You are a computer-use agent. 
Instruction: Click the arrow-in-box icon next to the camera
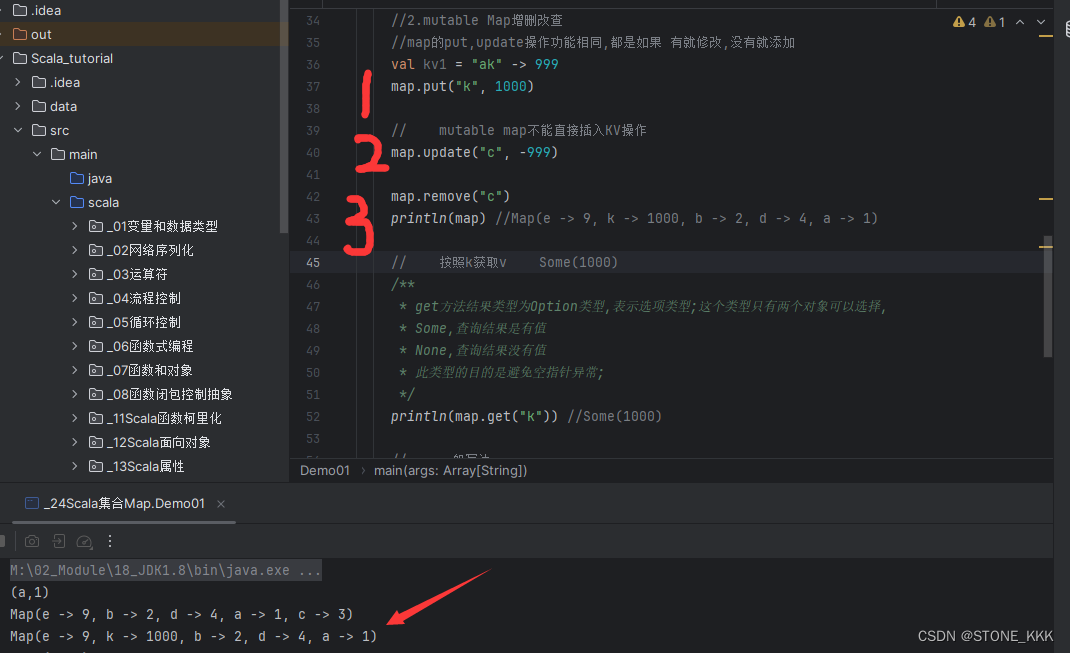coord(59,540)
